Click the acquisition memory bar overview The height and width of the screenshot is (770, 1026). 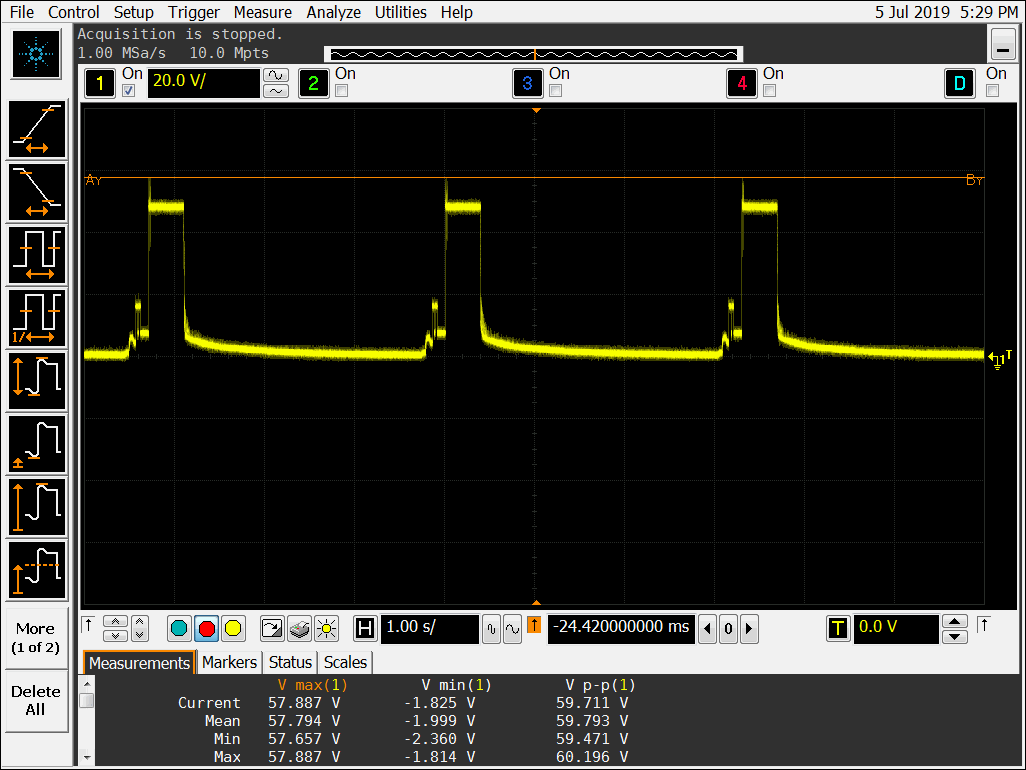point(534,54)
